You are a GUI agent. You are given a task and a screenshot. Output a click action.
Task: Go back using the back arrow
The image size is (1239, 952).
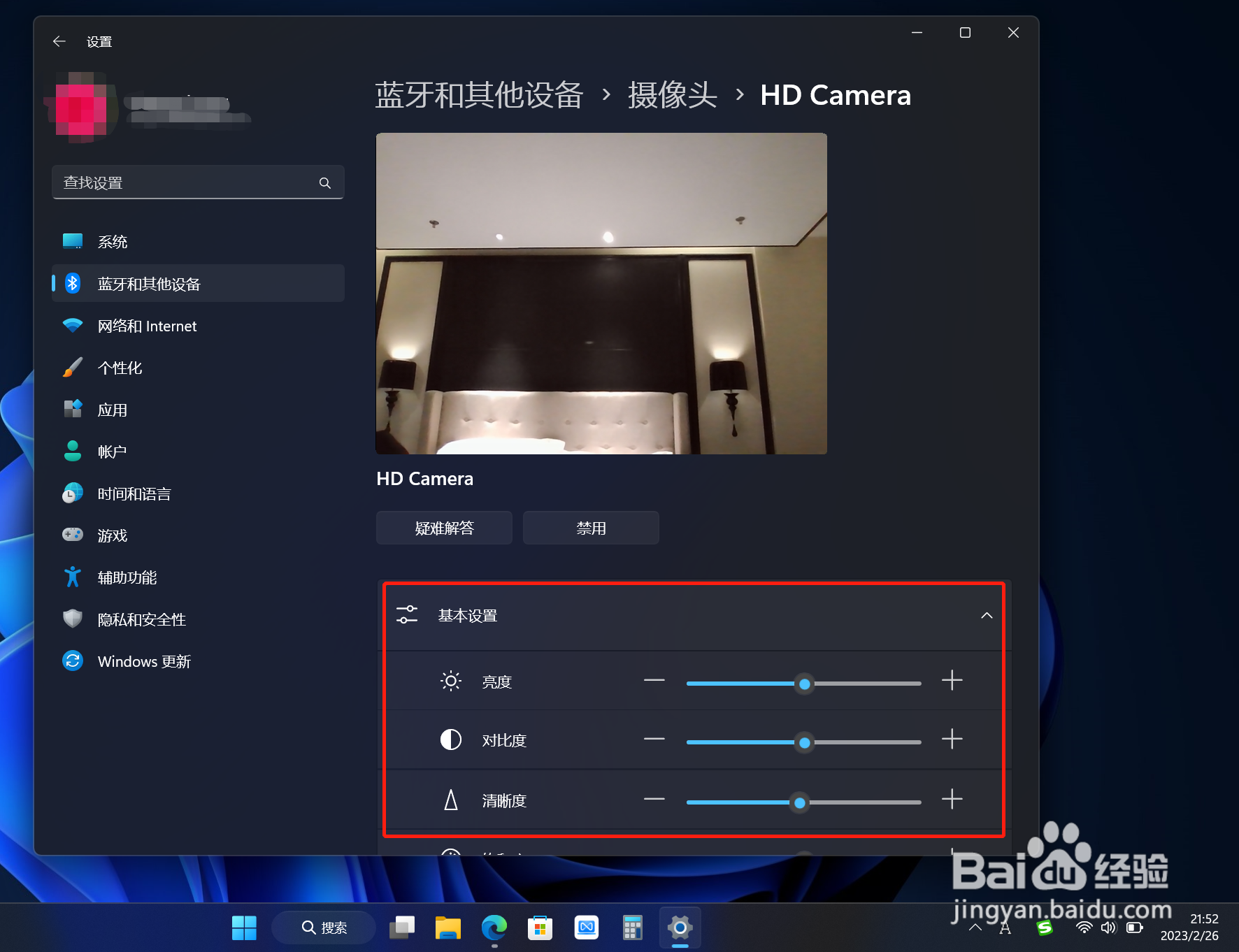click(59, 41)
